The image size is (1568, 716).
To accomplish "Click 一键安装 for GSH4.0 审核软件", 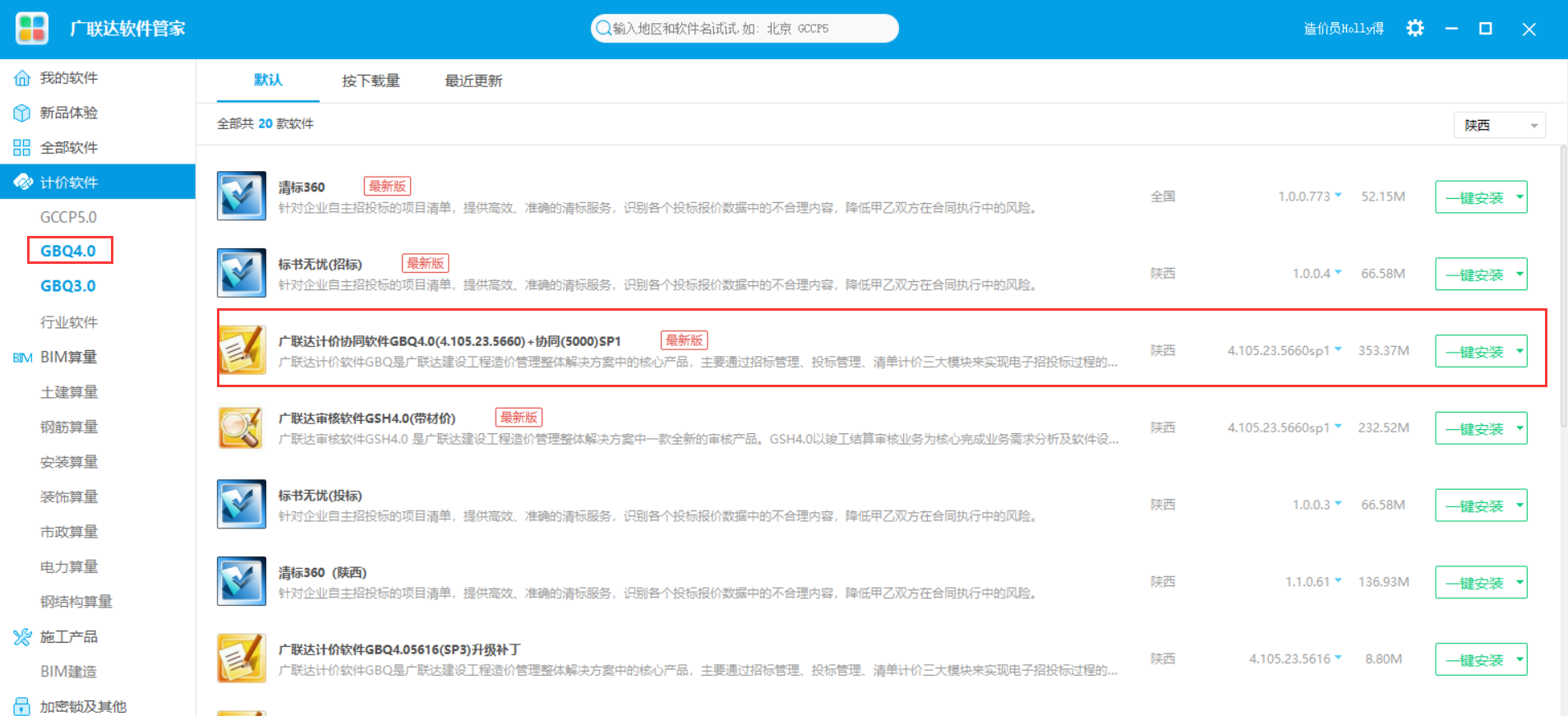I will 1474,428.
